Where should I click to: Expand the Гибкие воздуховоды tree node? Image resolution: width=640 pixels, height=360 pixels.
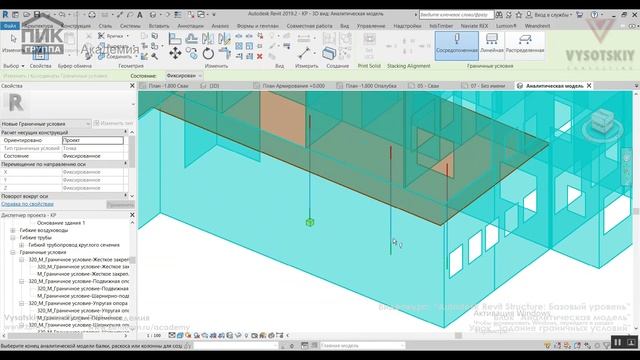[13, 230]
